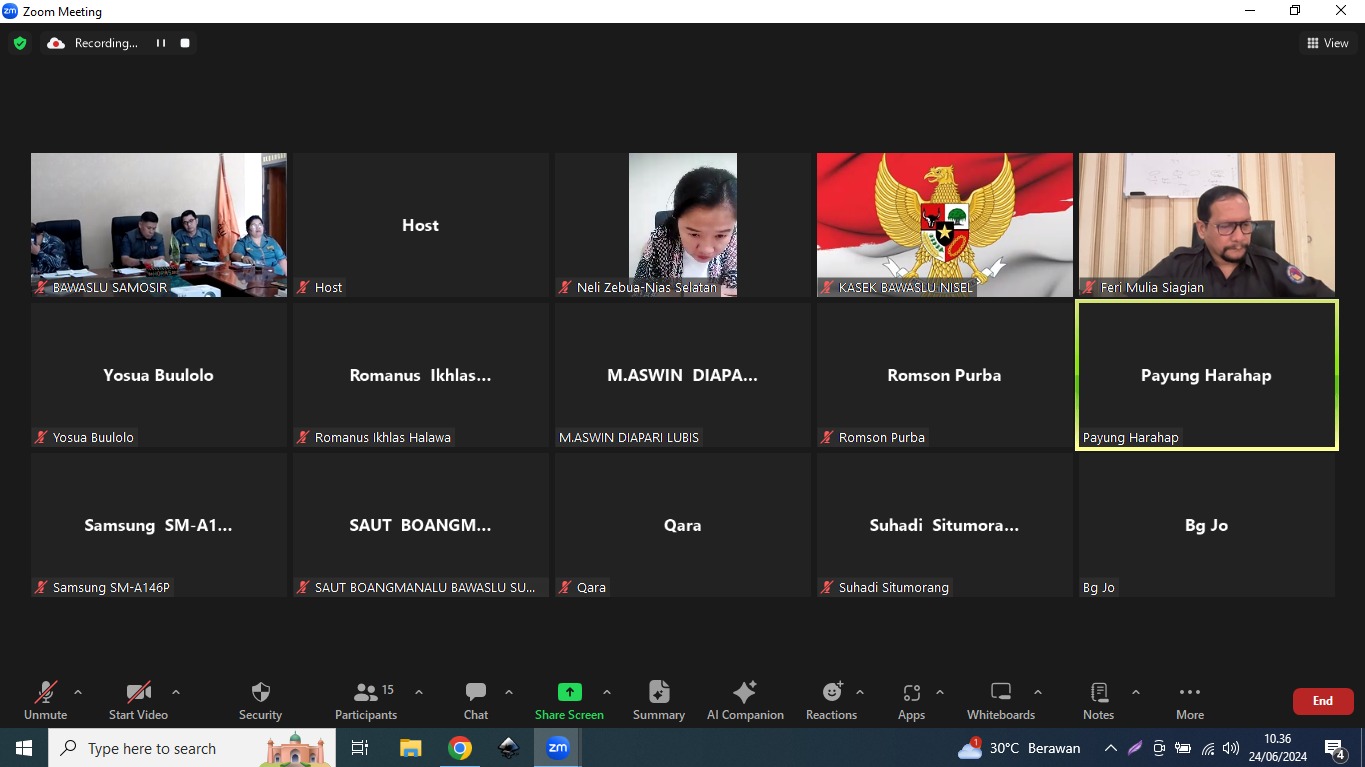Expand the Share Screen options chevron
Screen dimensions: 1365x767
click(607, 692)
